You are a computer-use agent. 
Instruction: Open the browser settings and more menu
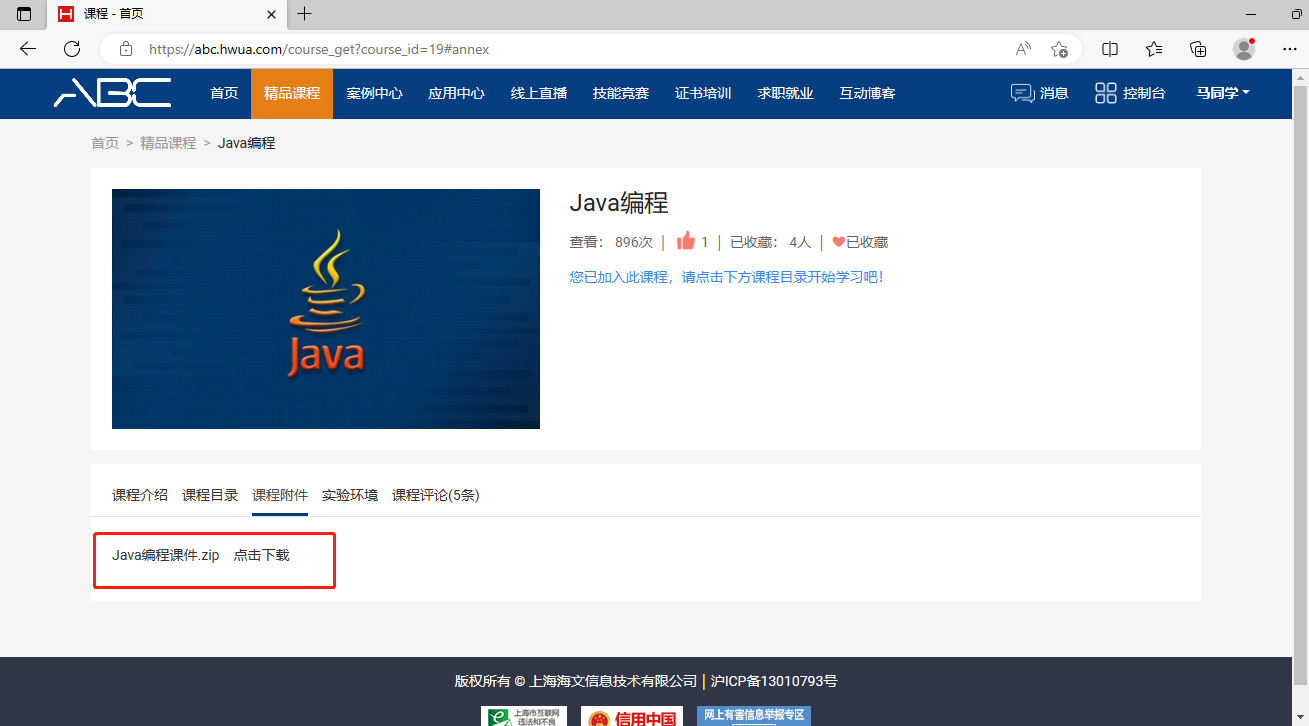1289,49
